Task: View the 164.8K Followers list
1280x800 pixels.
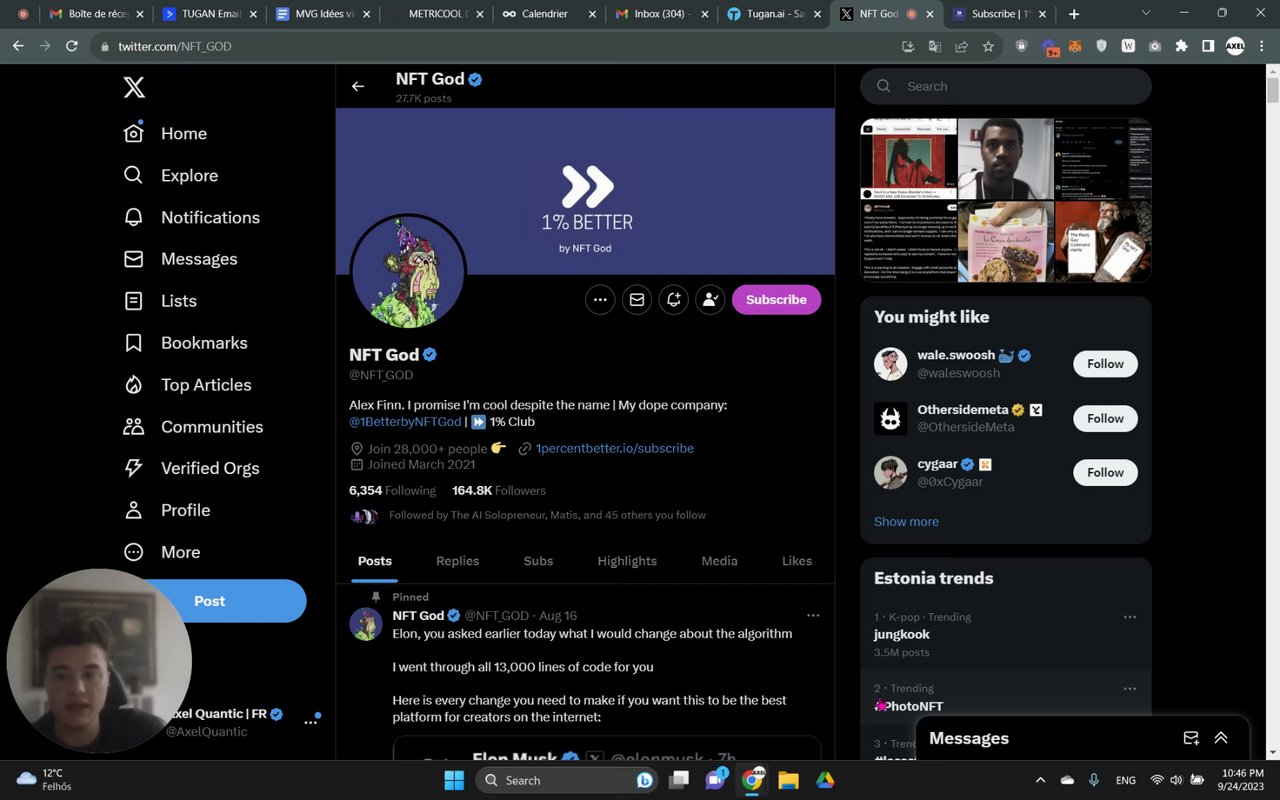Action: 499,490
